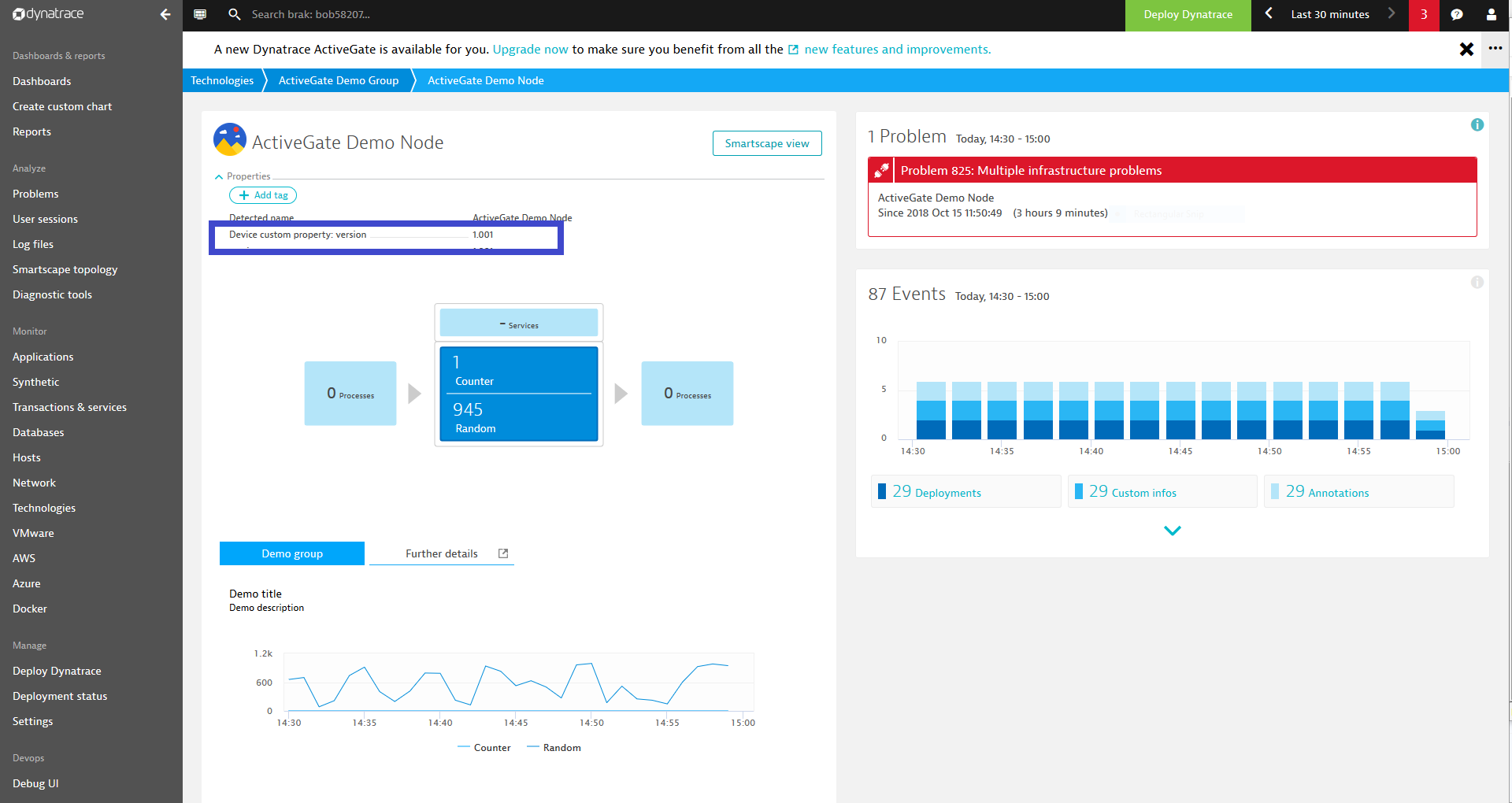Open the three-dot more options menu

pos(1495,49)
